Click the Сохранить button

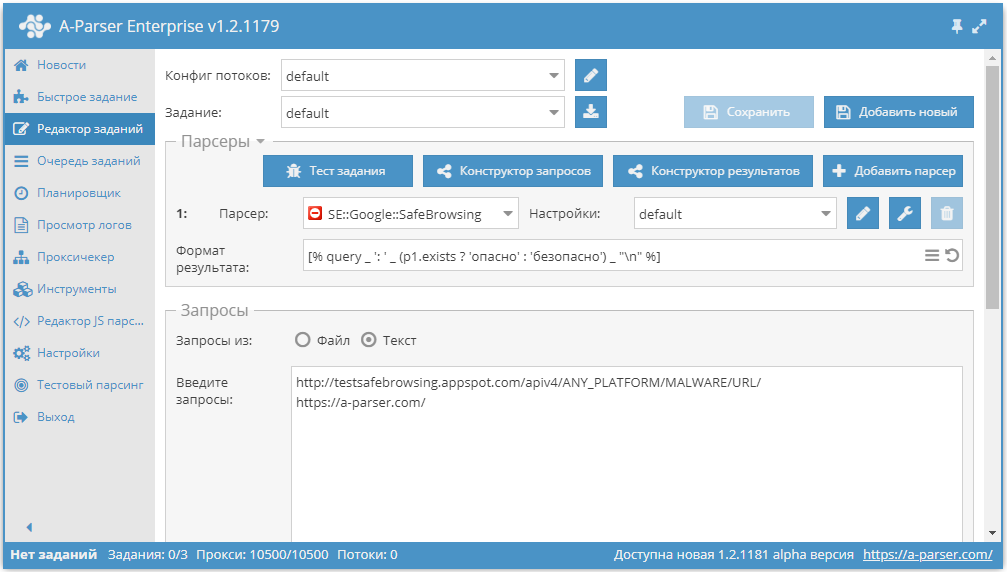749,112
